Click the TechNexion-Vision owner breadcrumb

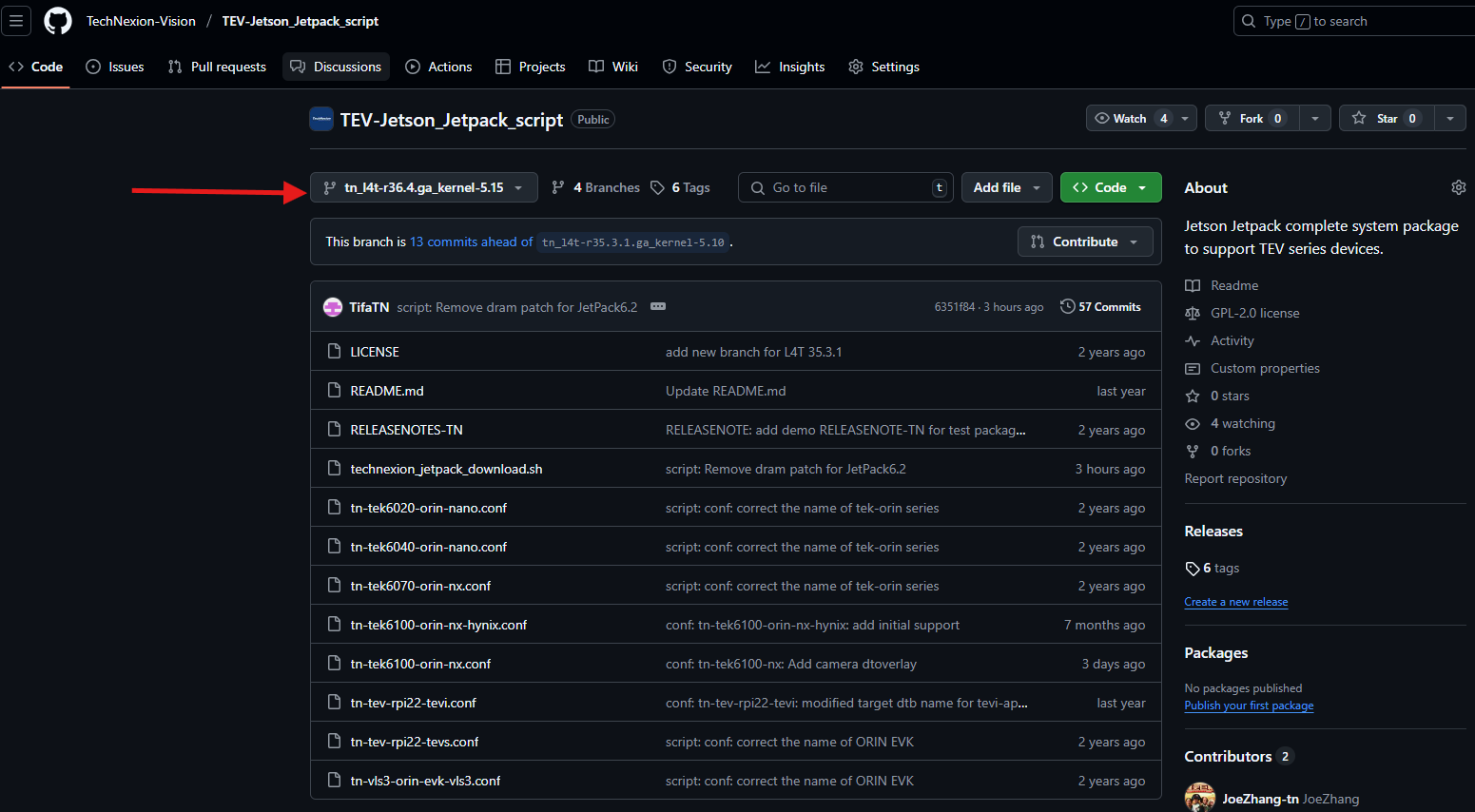[141, 21]
